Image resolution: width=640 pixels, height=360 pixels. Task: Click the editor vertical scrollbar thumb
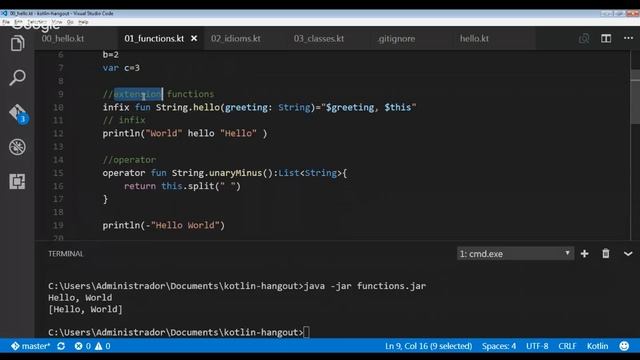pos(635,96)
